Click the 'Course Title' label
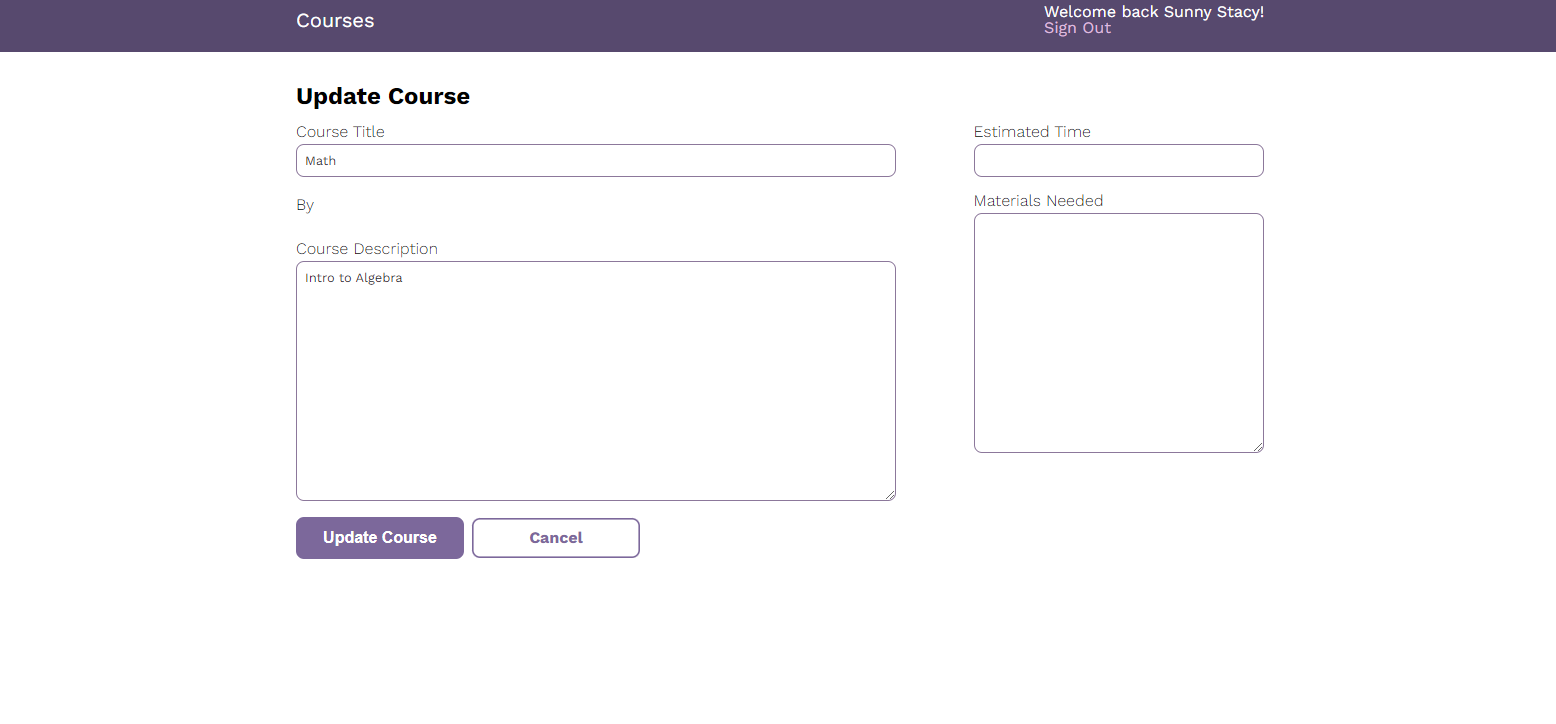 [x=340, y=132]
